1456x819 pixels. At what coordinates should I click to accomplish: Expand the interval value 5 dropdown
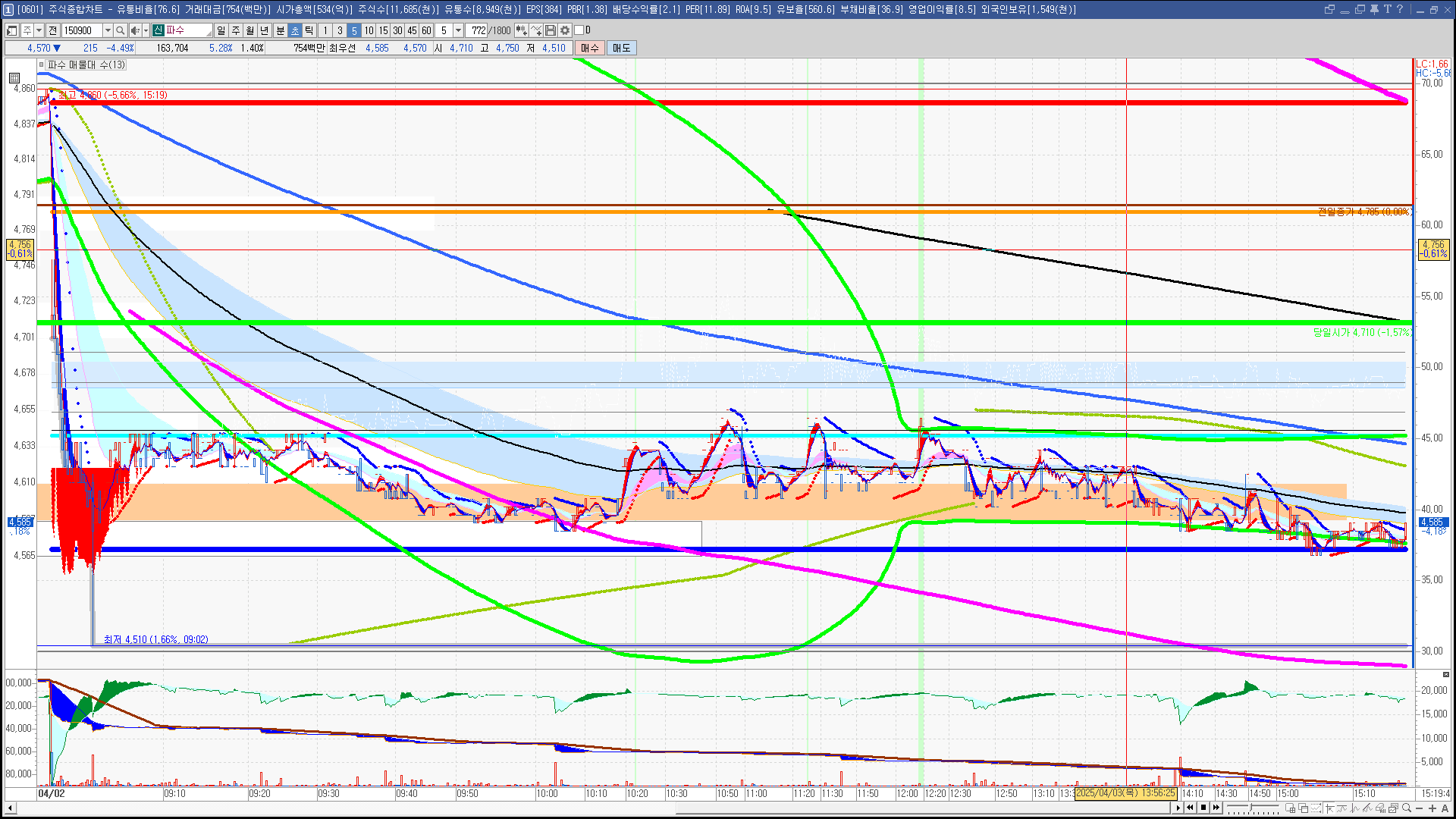(458, 30)
